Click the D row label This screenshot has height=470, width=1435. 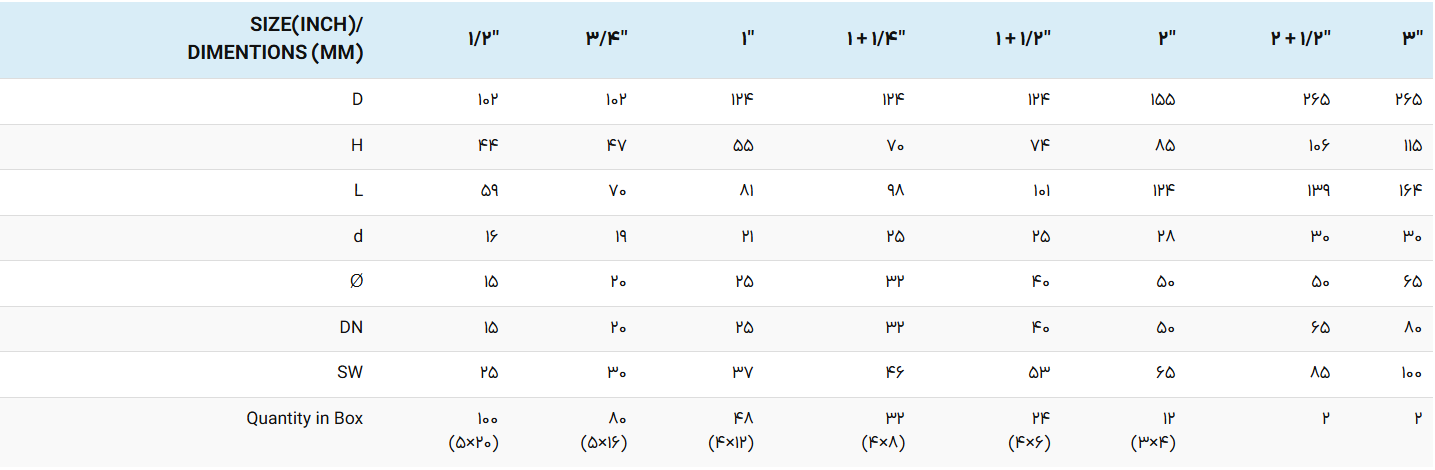point(357,100)
